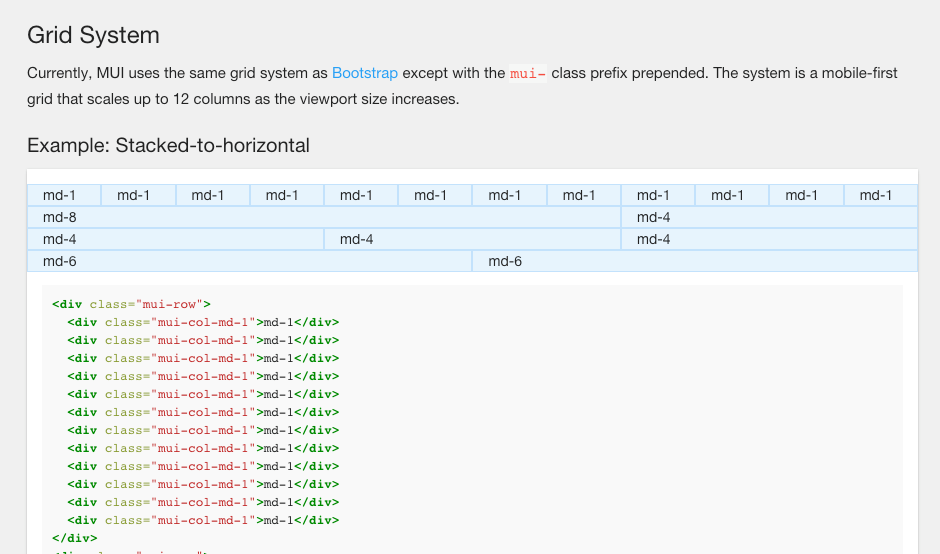Click the Example: Stacked-to-horizontal heading
Screen dimensions: 940x554
click(168, 145)
